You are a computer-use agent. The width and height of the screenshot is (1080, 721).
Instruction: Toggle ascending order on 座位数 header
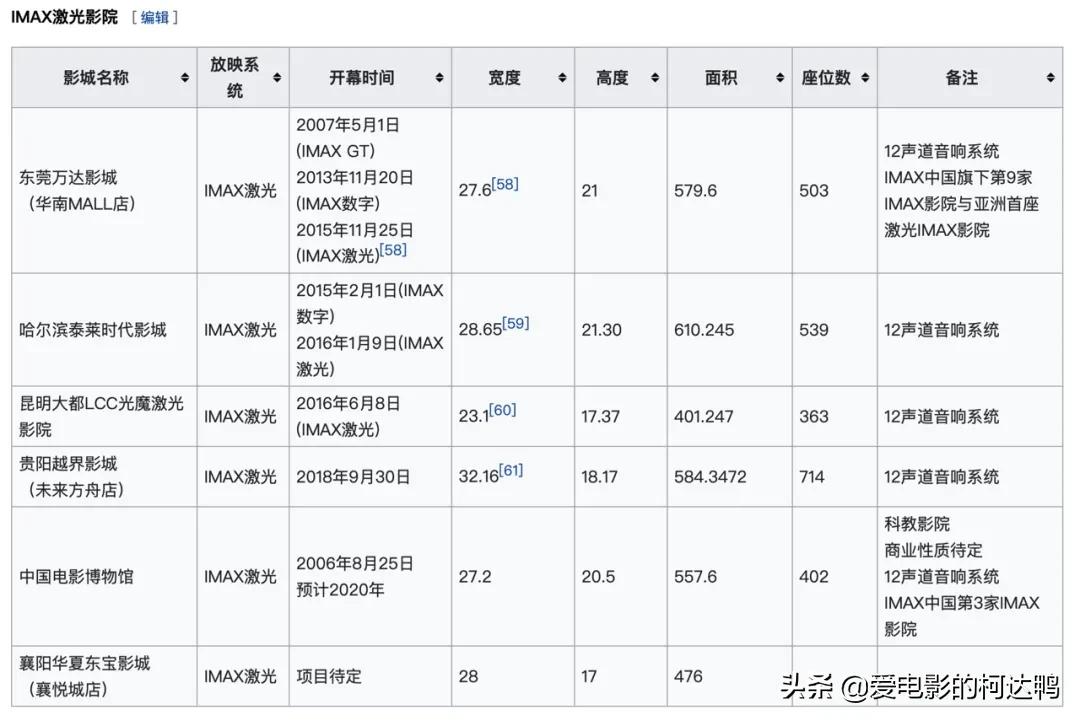(x=868, y=77)
